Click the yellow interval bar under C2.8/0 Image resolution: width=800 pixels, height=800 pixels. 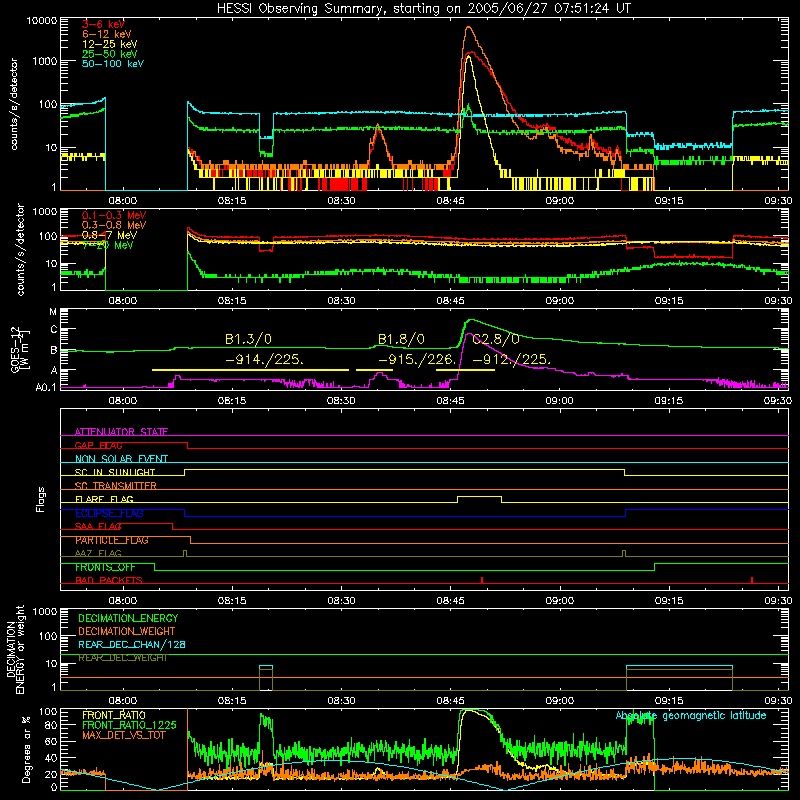tap(465, 370)
